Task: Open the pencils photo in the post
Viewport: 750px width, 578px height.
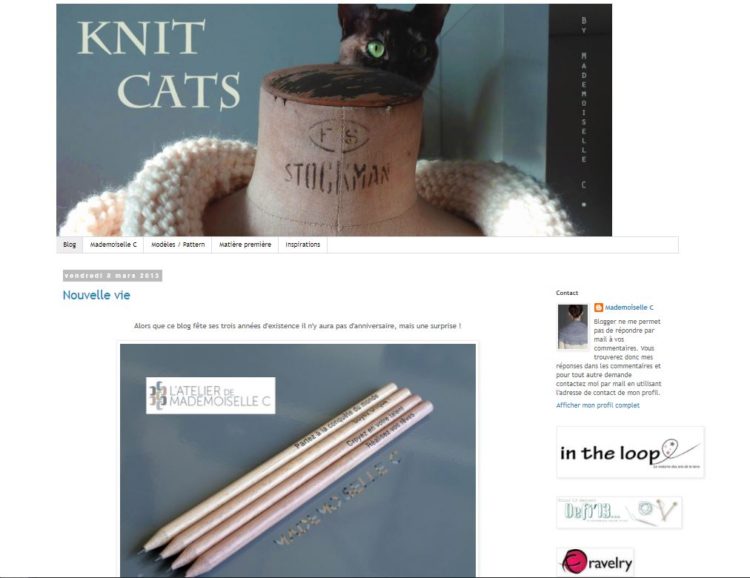Action: pyautogui.click(x=298, y=460)
